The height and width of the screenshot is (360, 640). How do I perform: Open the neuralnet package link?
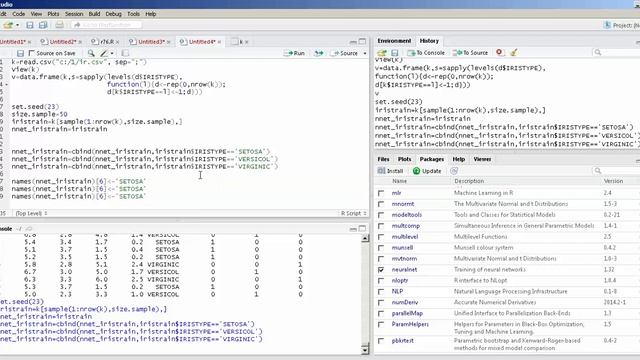coord(404,270)
